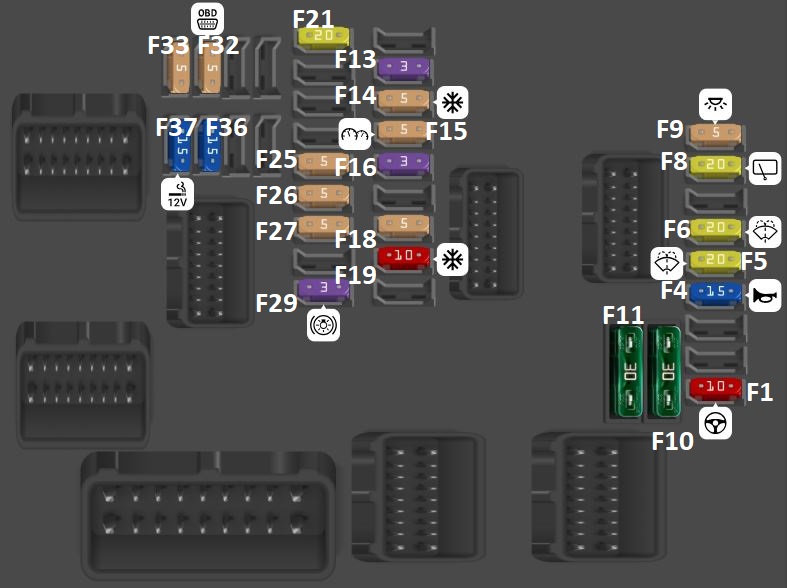The height and width of the screenshot is (588, 787).
Task: Click the F5 label
Action: (754, 261)
